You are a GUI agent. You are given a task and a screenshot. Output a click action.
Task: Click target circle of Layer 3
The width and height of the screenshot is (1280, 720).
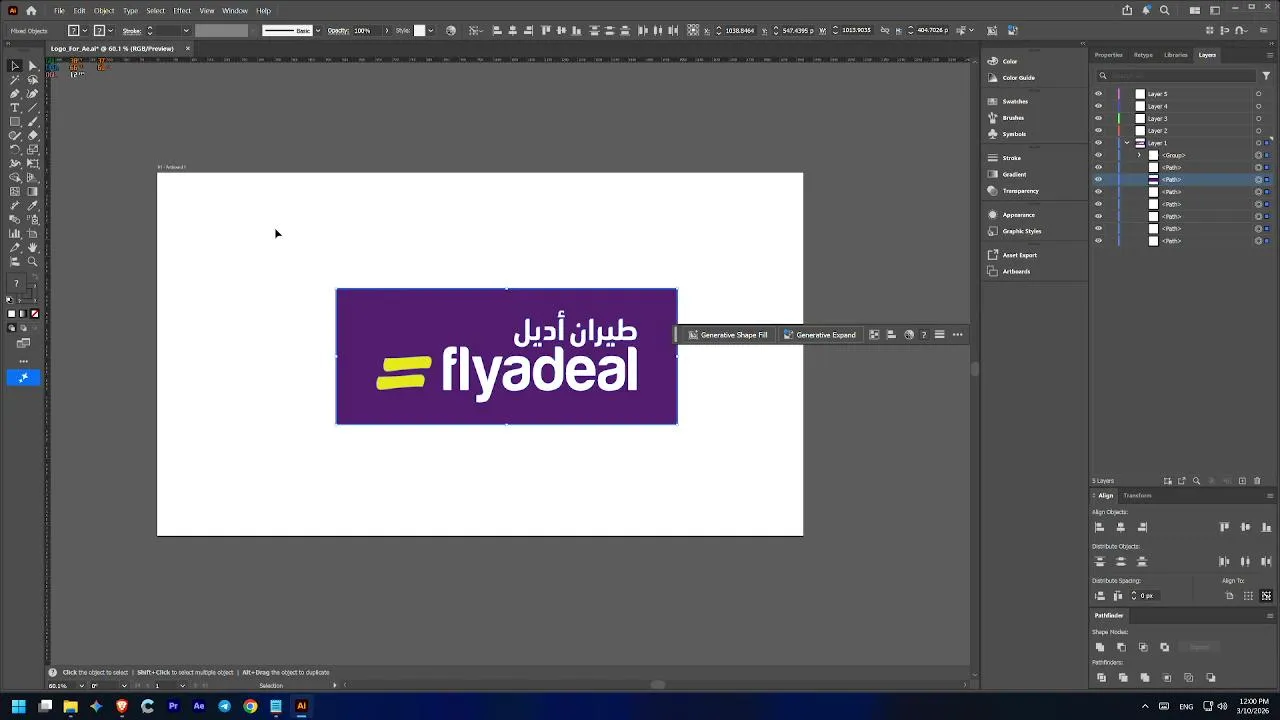[x=1259, y=118]
